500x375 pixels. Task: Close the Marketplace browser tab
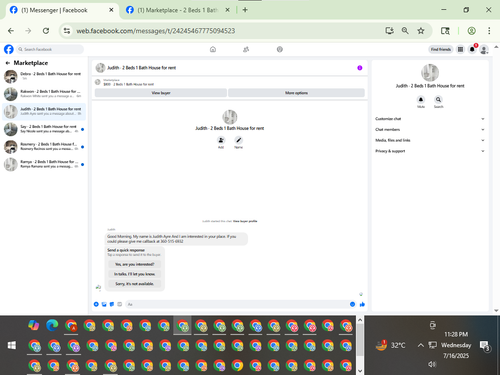227,10
